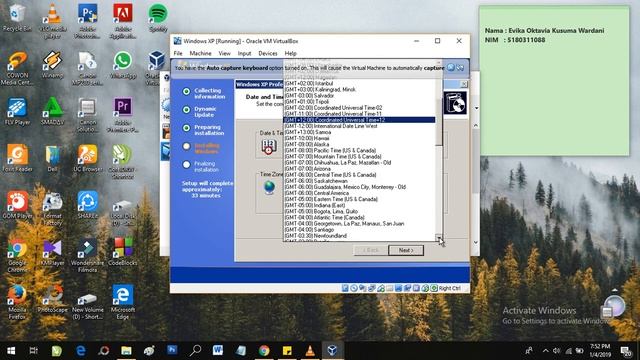Open the Winamp desktop shortcut
This screenshot has width=640, height=360.
[53, 65]
